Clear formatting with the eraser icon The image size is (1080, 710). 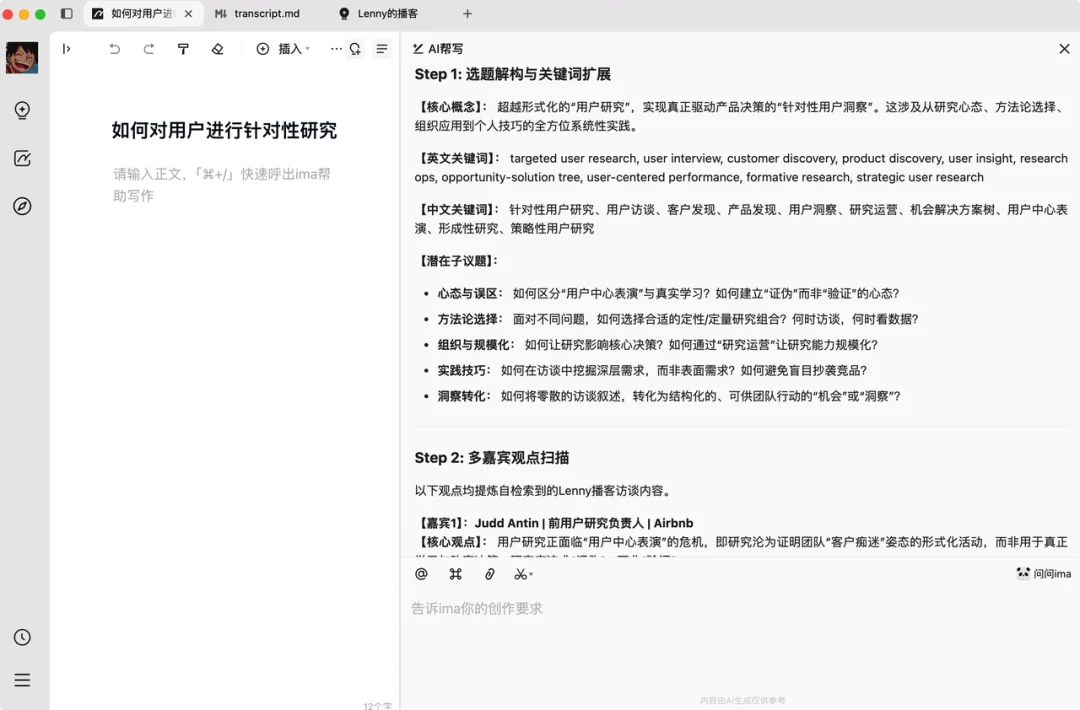pos(217,48)
